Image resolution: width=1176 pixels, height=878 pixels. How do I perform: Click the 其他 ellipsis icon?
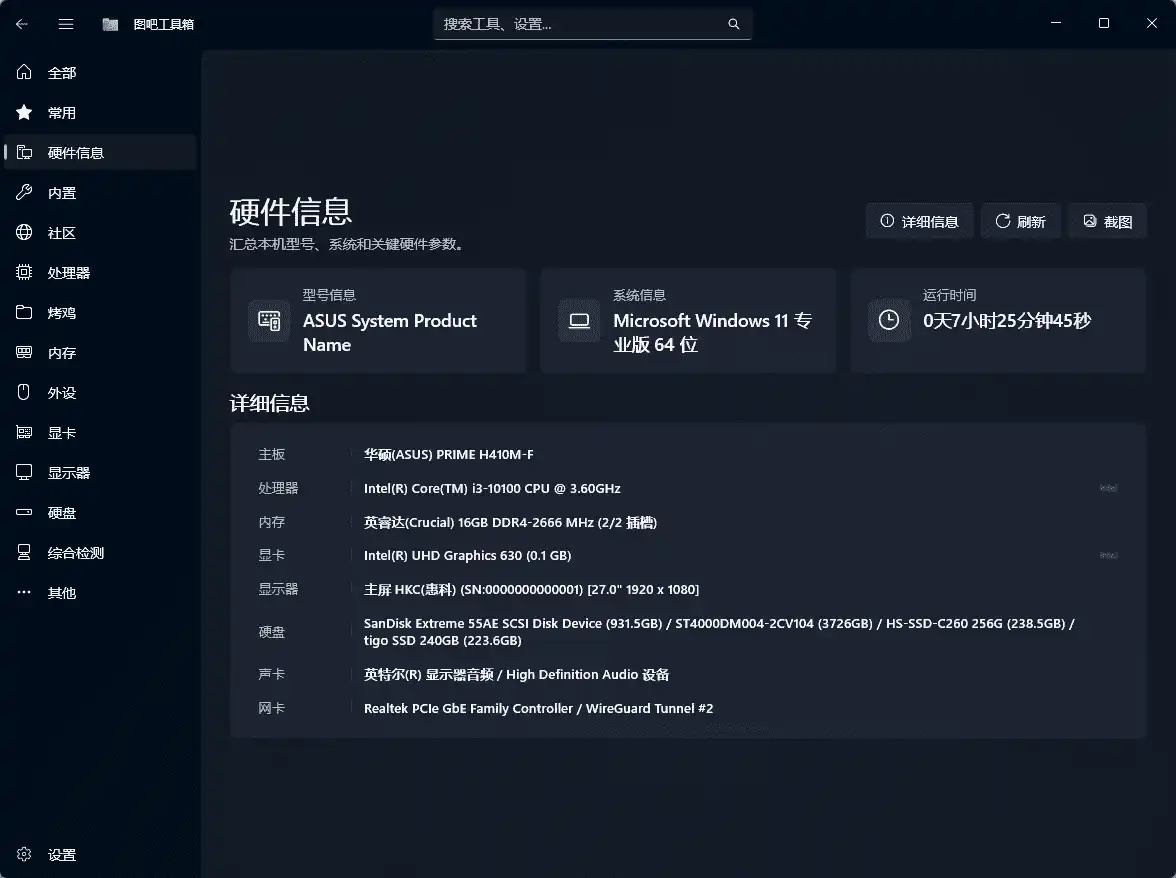[24, 592]
